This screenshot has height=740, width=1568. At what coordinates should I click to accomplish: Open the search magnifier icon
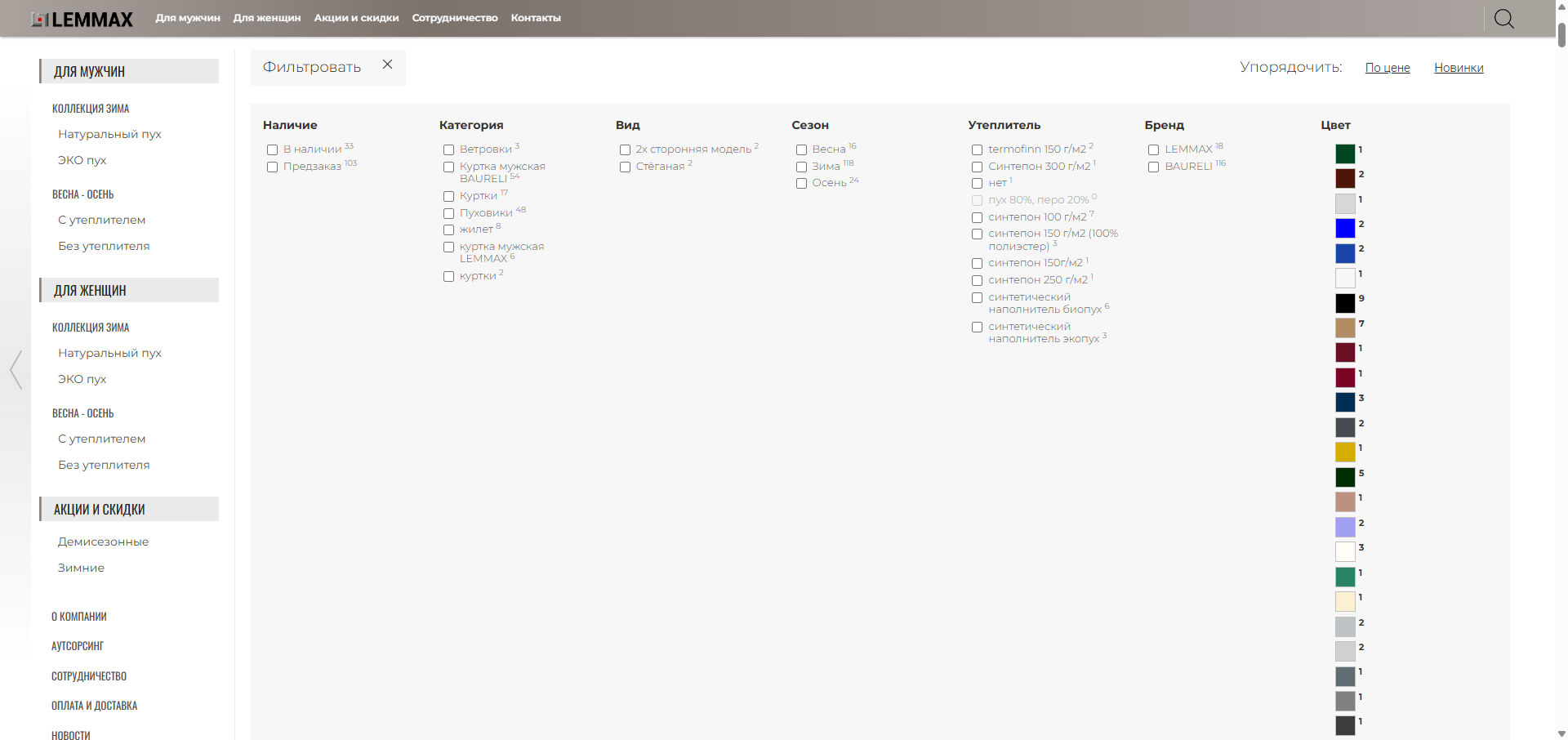(1503, 18)
